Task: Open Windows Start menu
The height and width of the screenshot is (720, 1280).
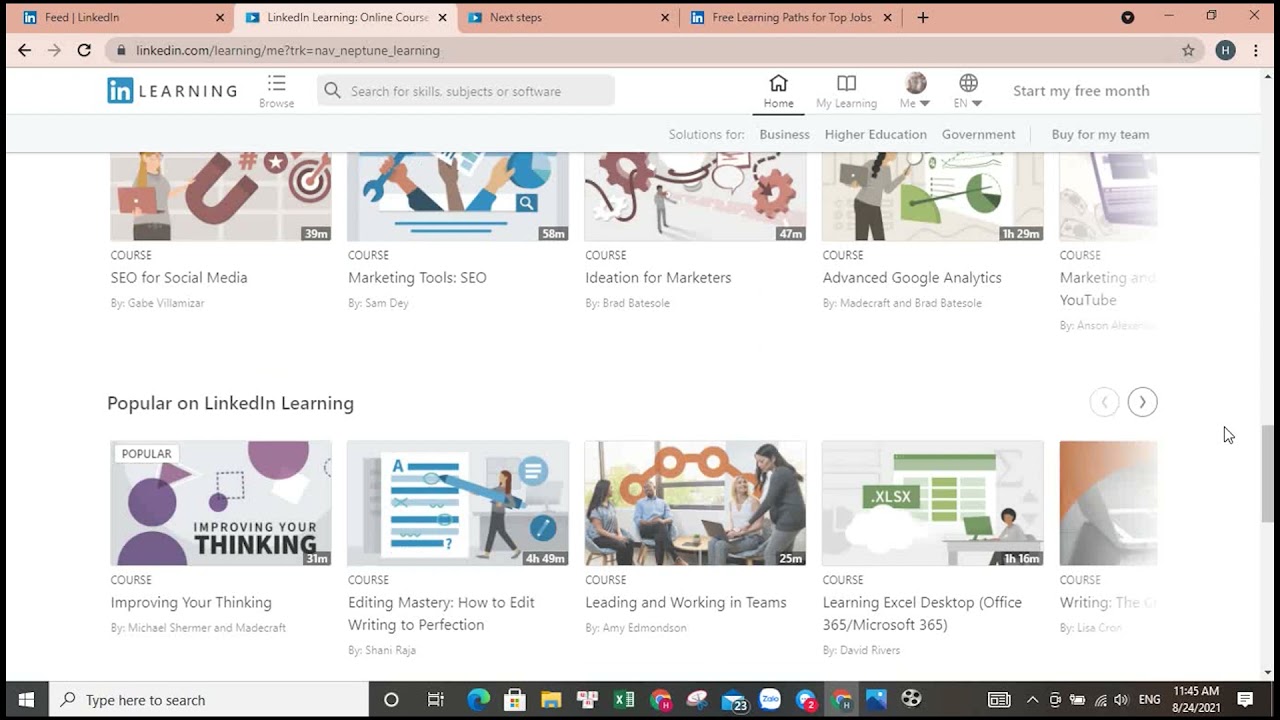Action: [x=26, y=700]
